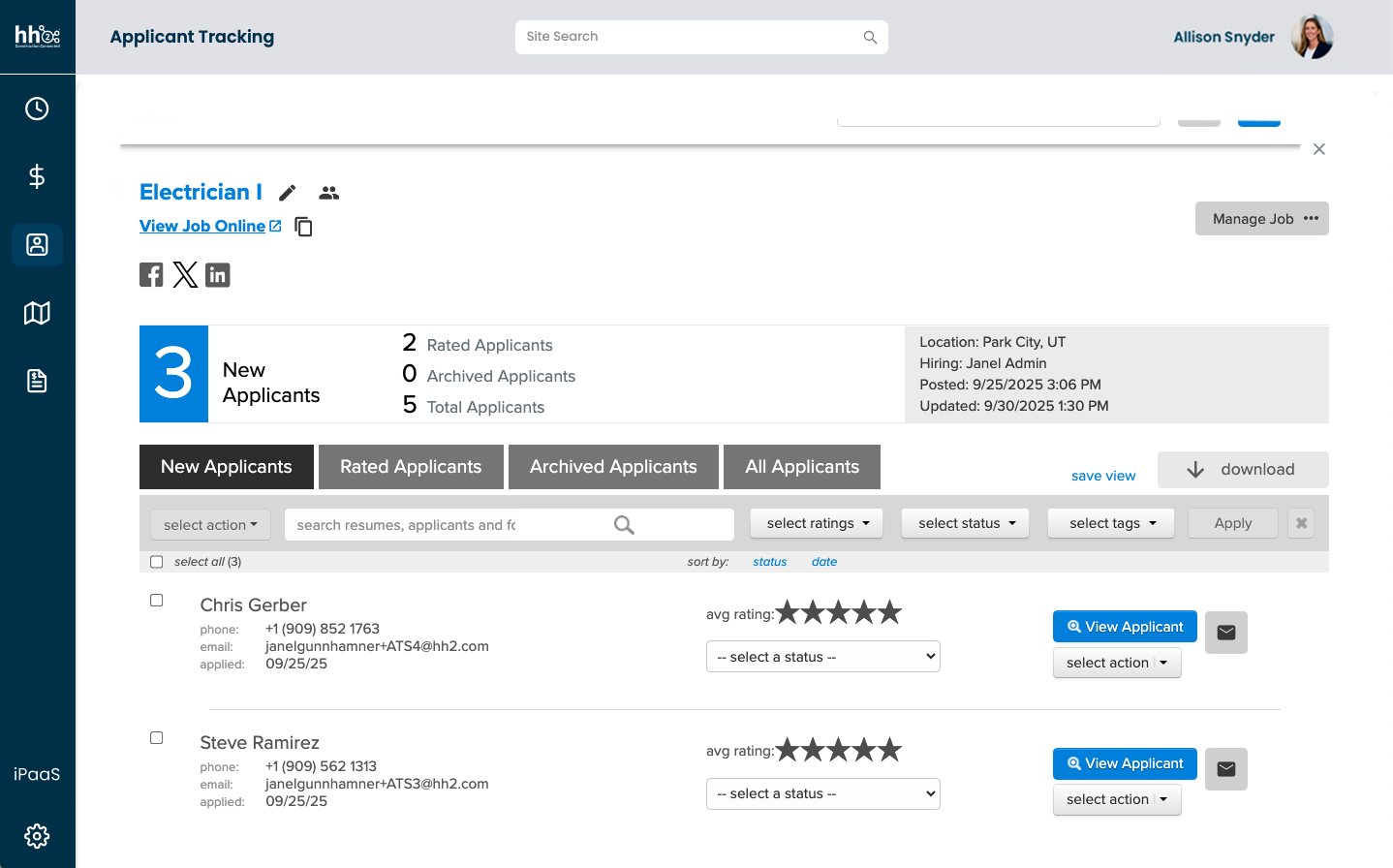
Task: Share job on X (Twitter)
Action: [x=185, y=275]
